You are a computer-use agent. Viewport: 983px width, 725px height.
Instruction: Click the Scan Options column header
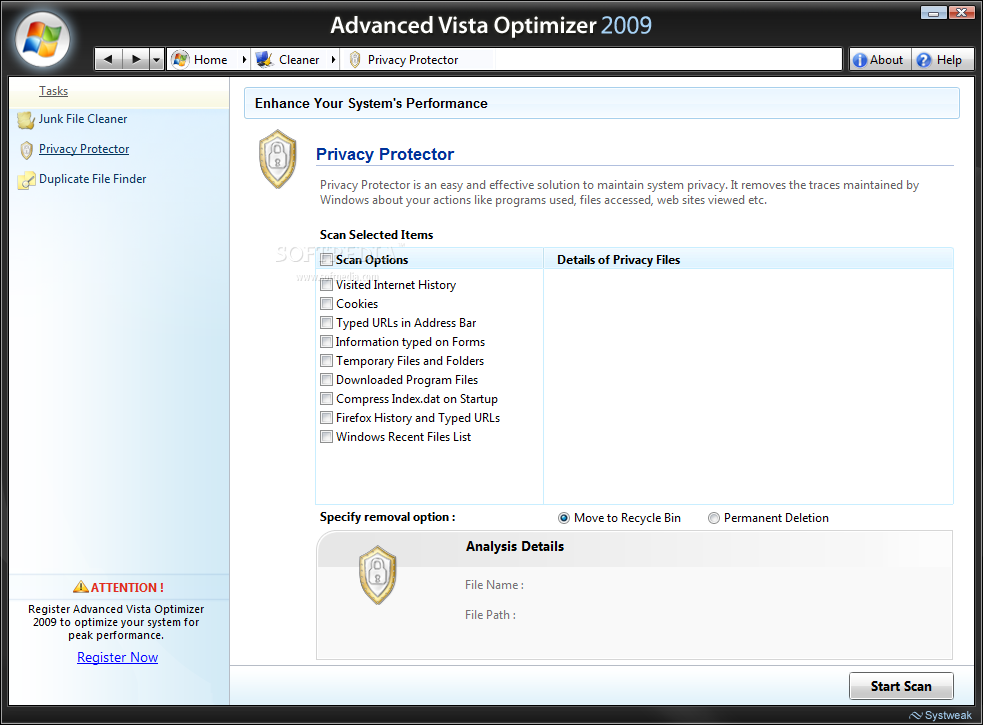point(372,260)
